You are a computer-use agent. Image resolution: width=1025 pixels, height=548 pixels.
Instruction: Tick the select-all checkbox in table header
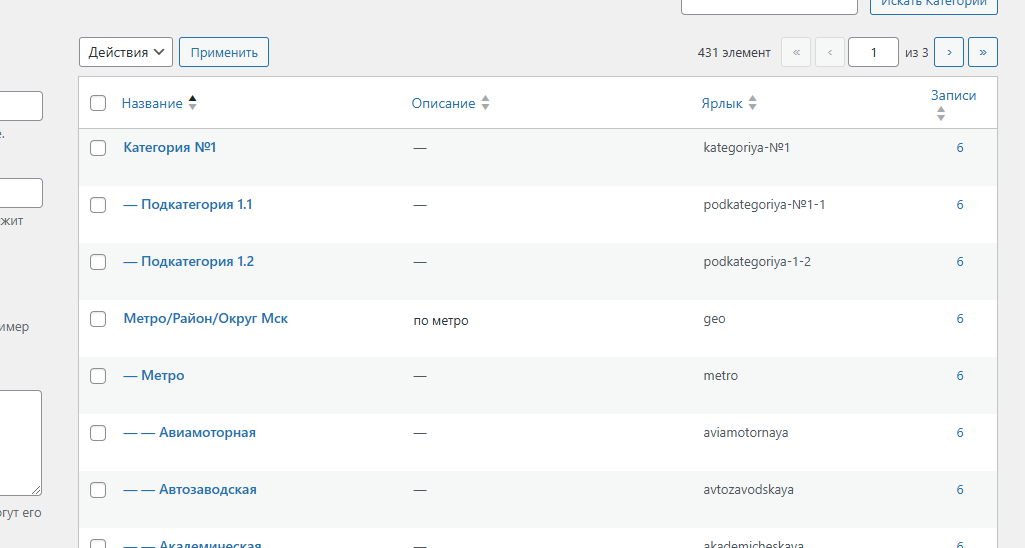tap(98, 103)
